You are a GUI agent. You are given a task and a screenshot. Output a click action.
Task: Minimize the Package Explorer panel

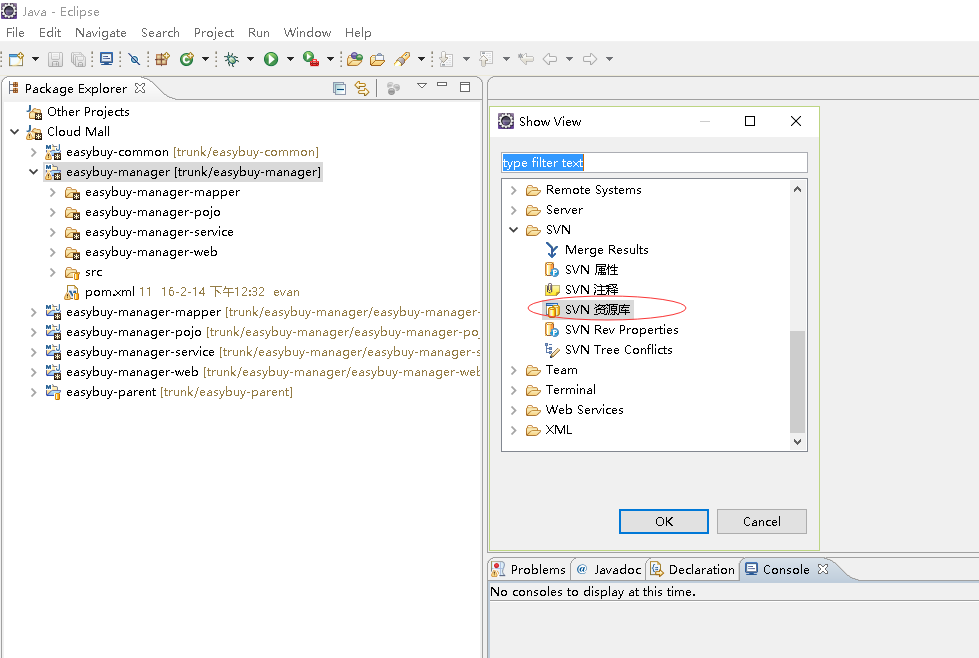pyautogui.click(x=442, y=85)
